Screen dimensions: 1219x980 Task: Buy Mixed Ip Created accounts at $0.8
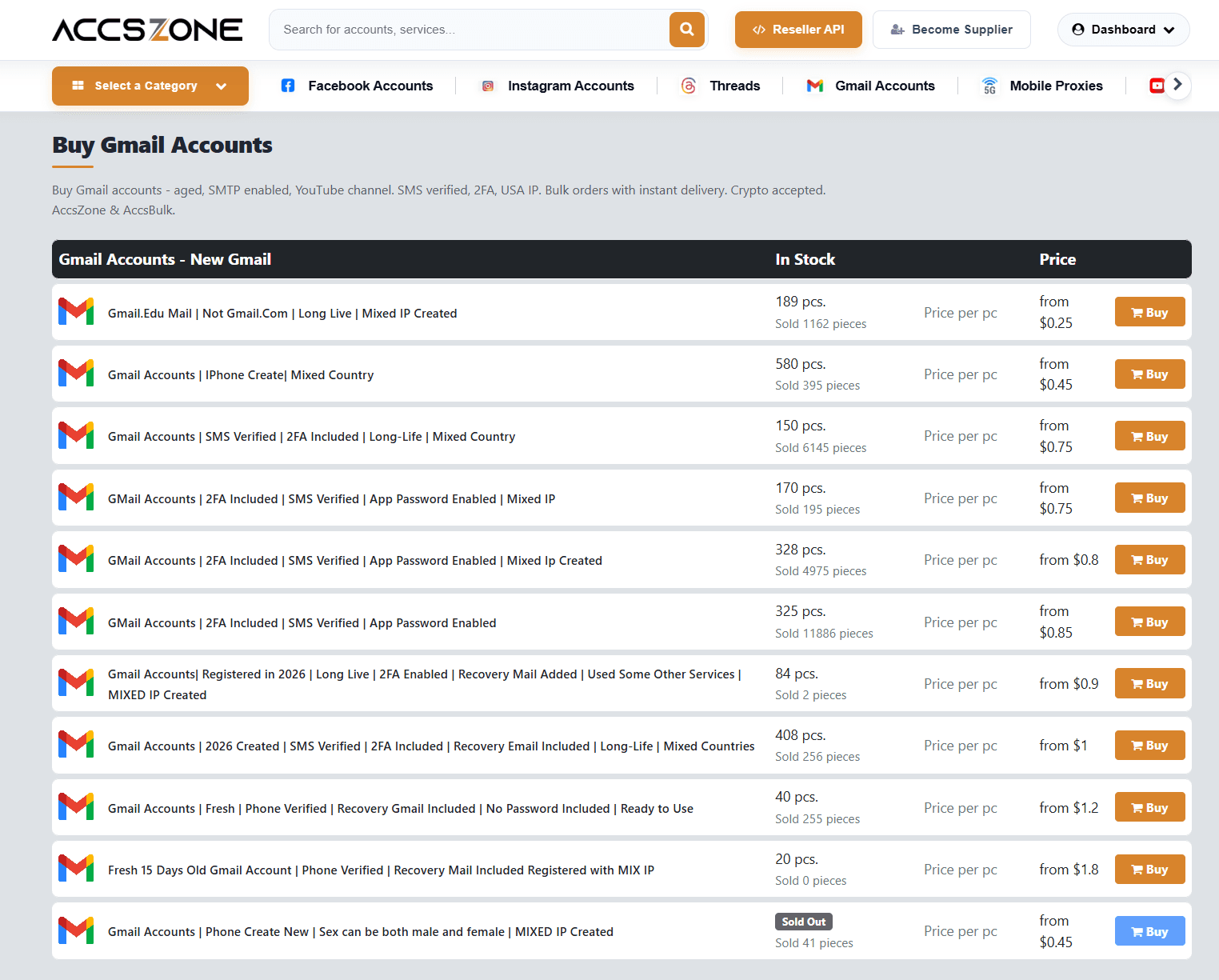[1149, 559]
